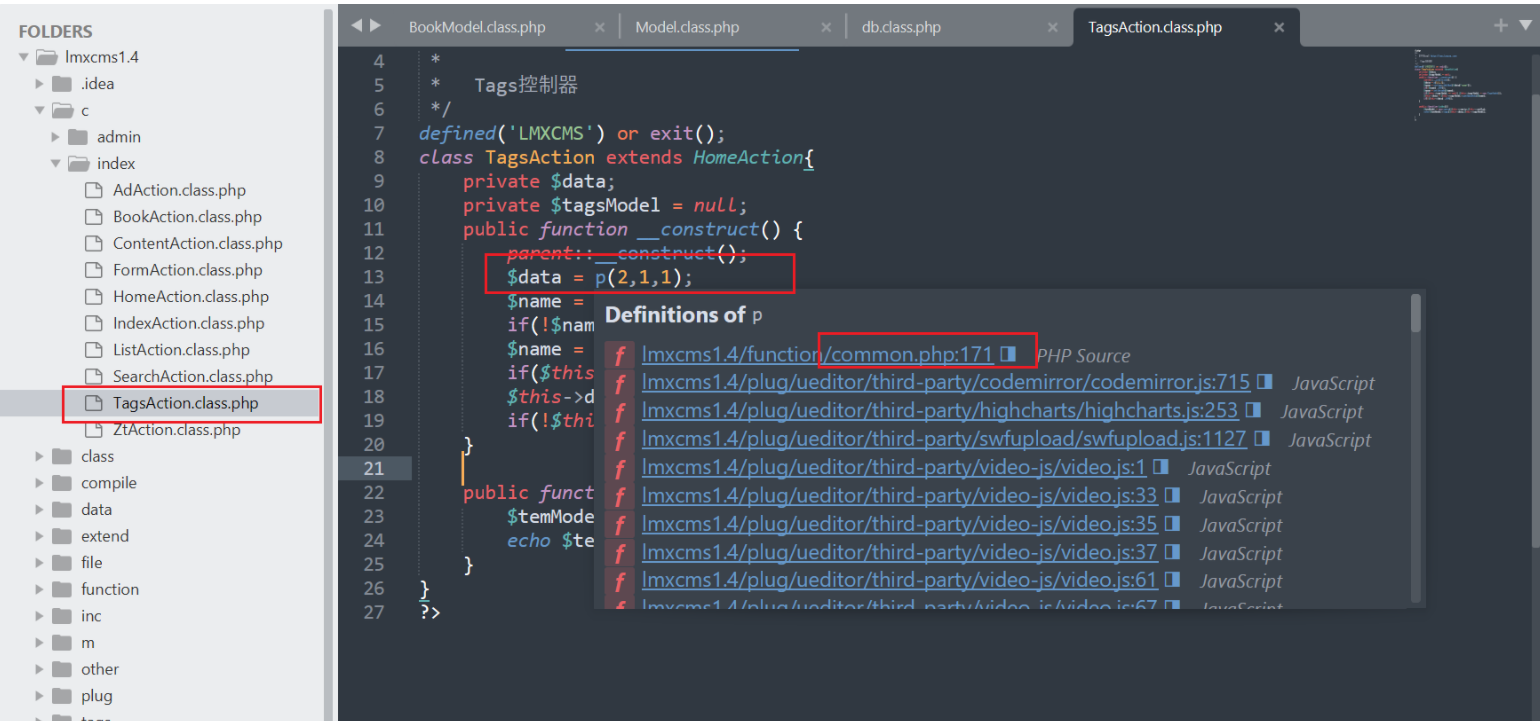Open definition at video.js:37
Viewport: 1540px width, 721px height.
(x=900, y=552)
